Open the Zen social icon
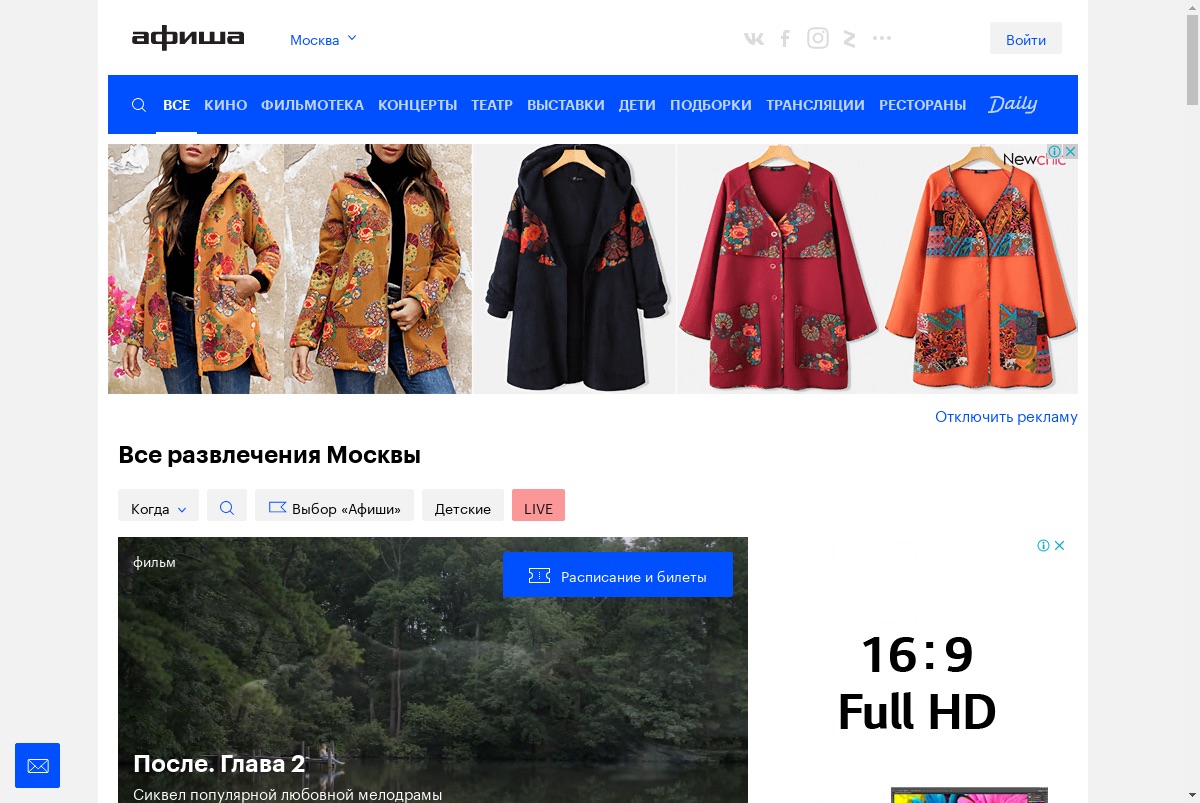The width and height of the screenshot is (1200, 803). [x=849, y=39]
